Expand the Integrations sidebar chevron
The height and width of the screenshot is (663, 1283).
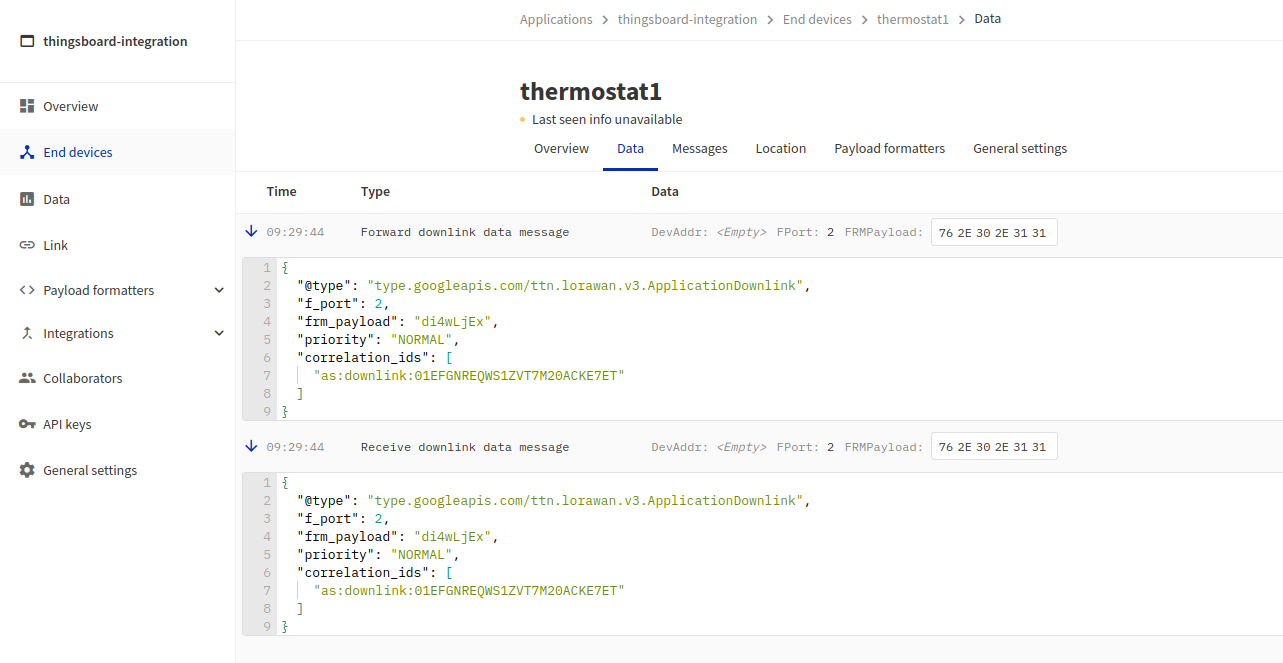pyautogui.click(x=219, y=333)
